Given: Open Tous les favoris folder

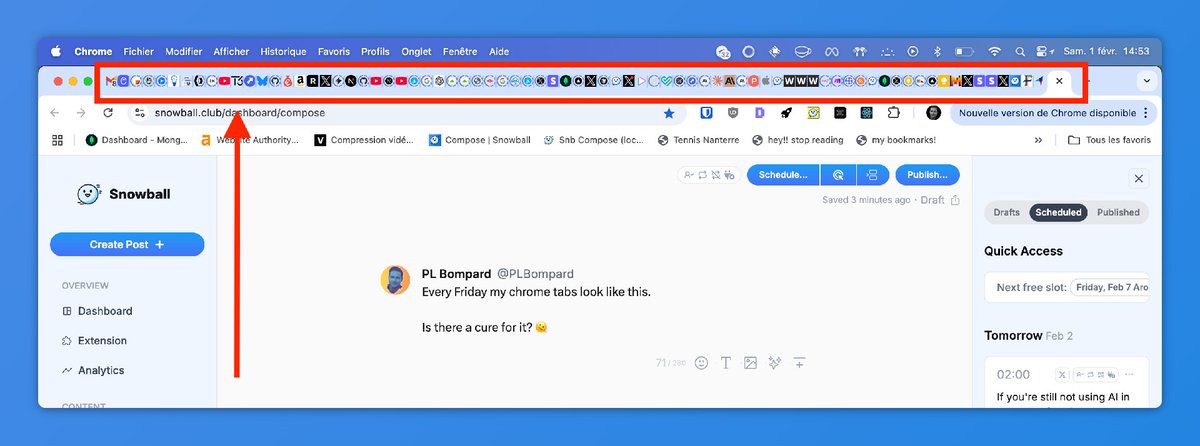Looking at the screenshot, I should tap(1109, 140).
